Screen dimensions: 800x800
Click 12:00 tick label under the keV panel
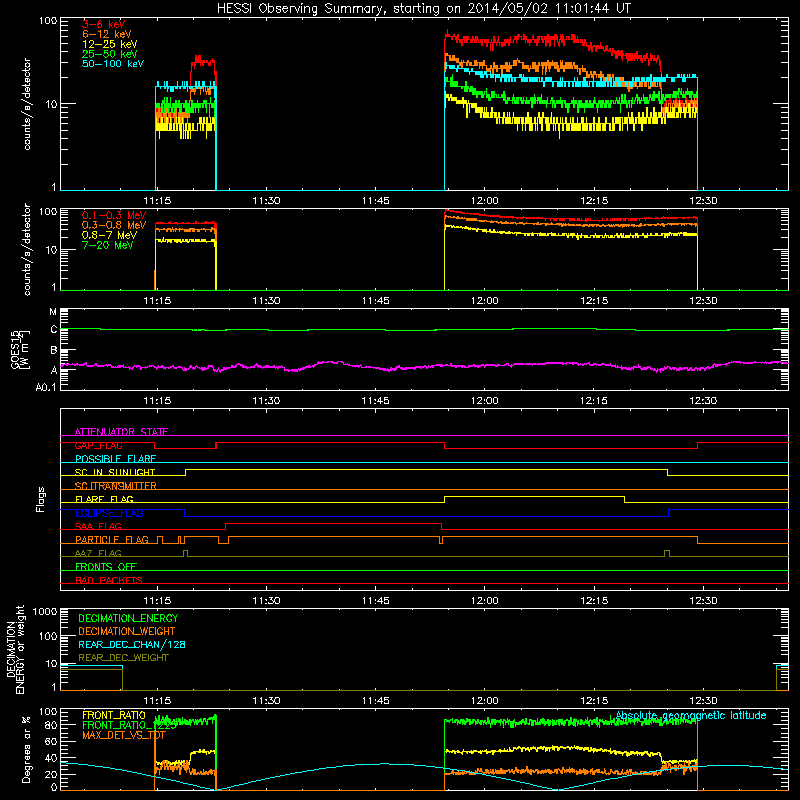pyautogui.click(x=484, y=201)
